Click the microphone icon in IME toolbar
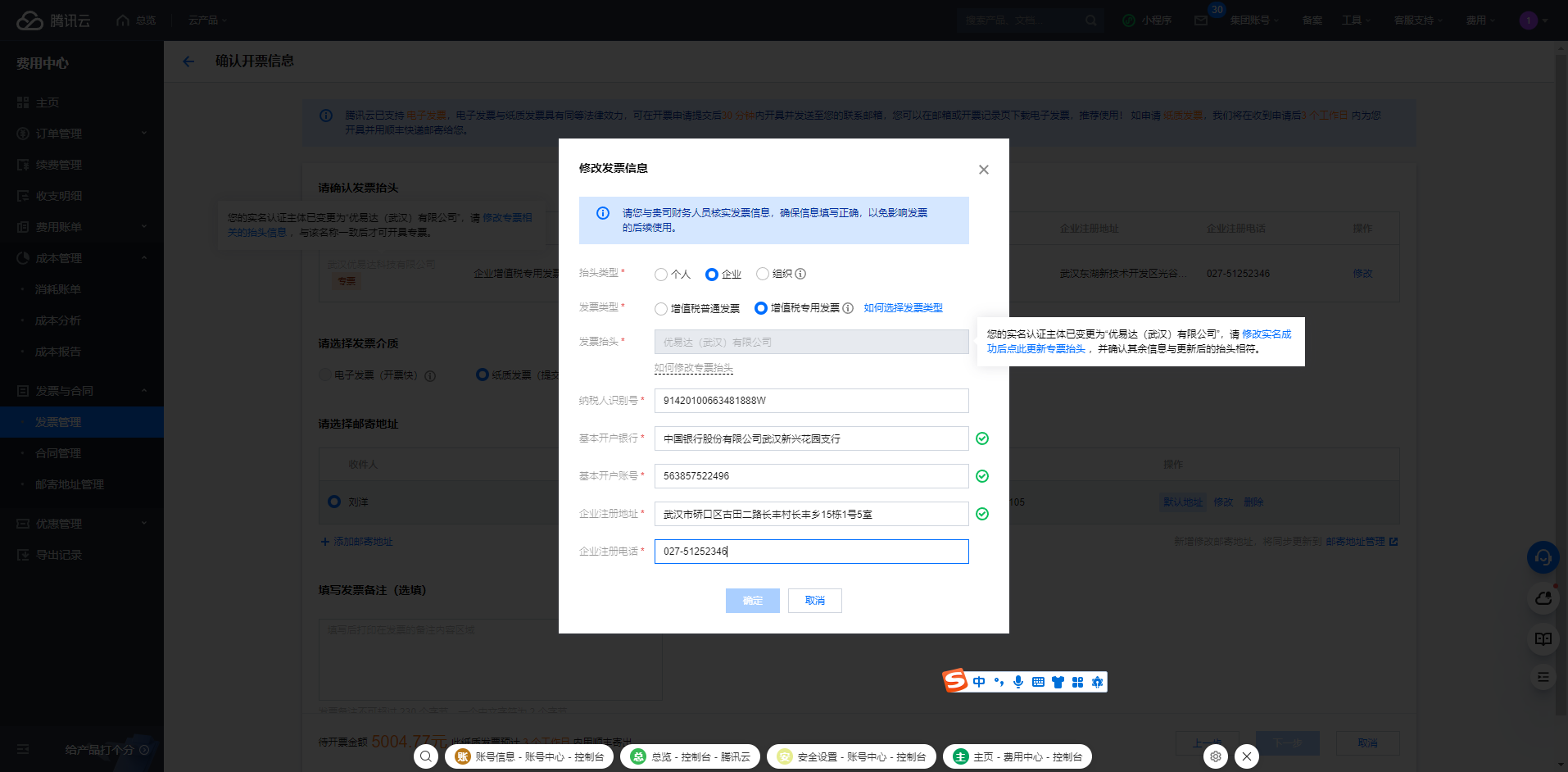The image size is (1568, 772). pos(1018,682)
